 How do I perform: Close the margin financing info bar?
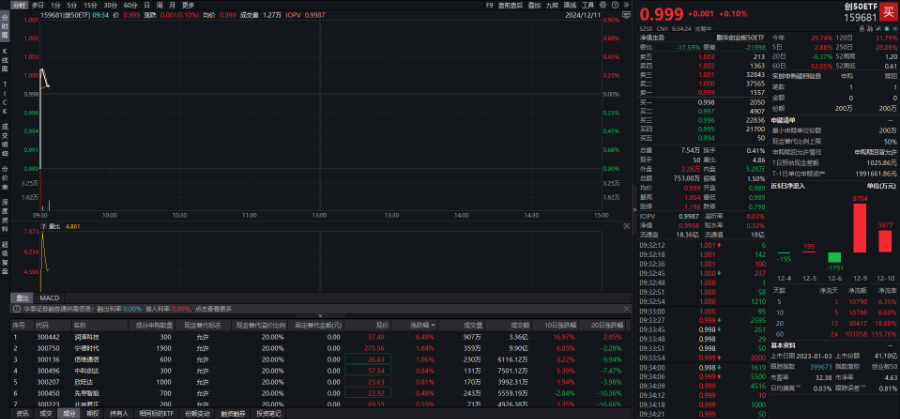626,309
